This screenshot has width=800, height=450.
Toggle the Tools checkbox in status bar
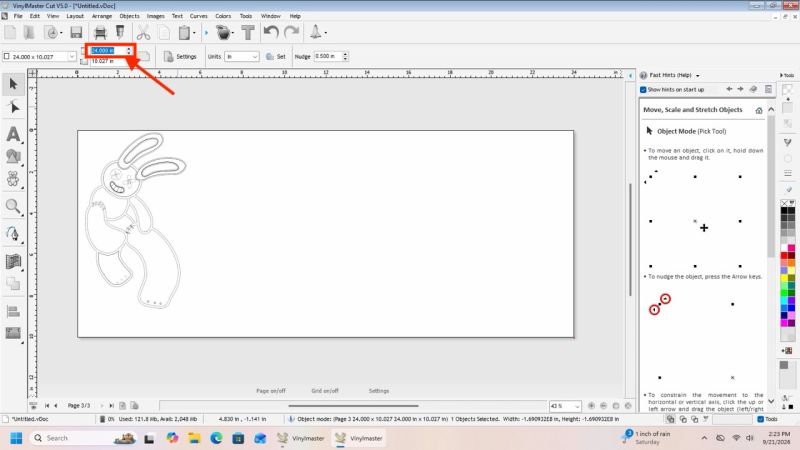[x=761, y=419]
